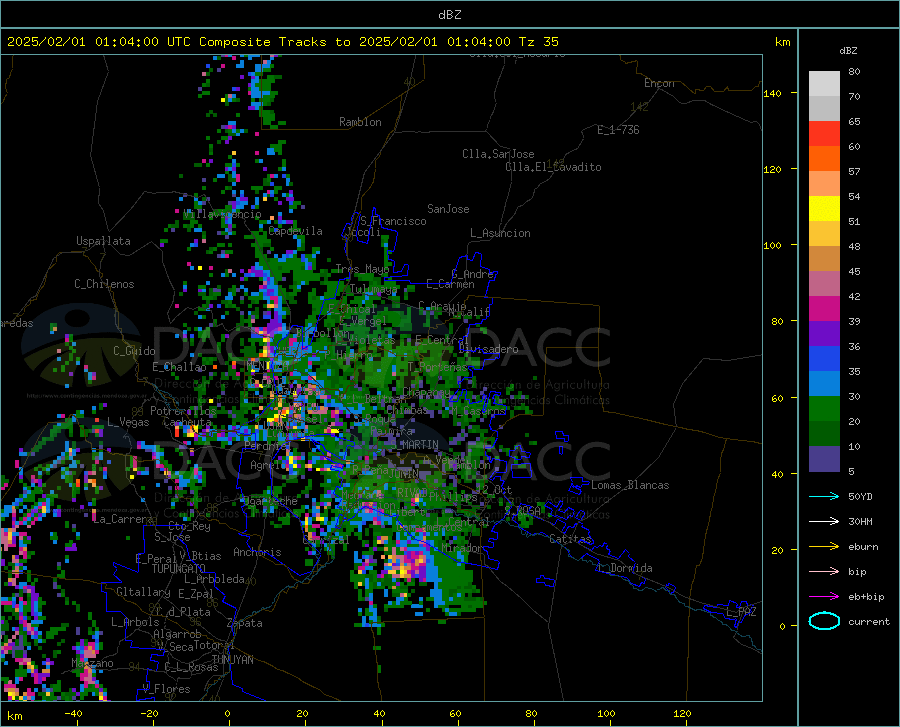Screen dimensions: 900x727
Task: Select the red 60-65 dBZ color band
Action: 824,134
